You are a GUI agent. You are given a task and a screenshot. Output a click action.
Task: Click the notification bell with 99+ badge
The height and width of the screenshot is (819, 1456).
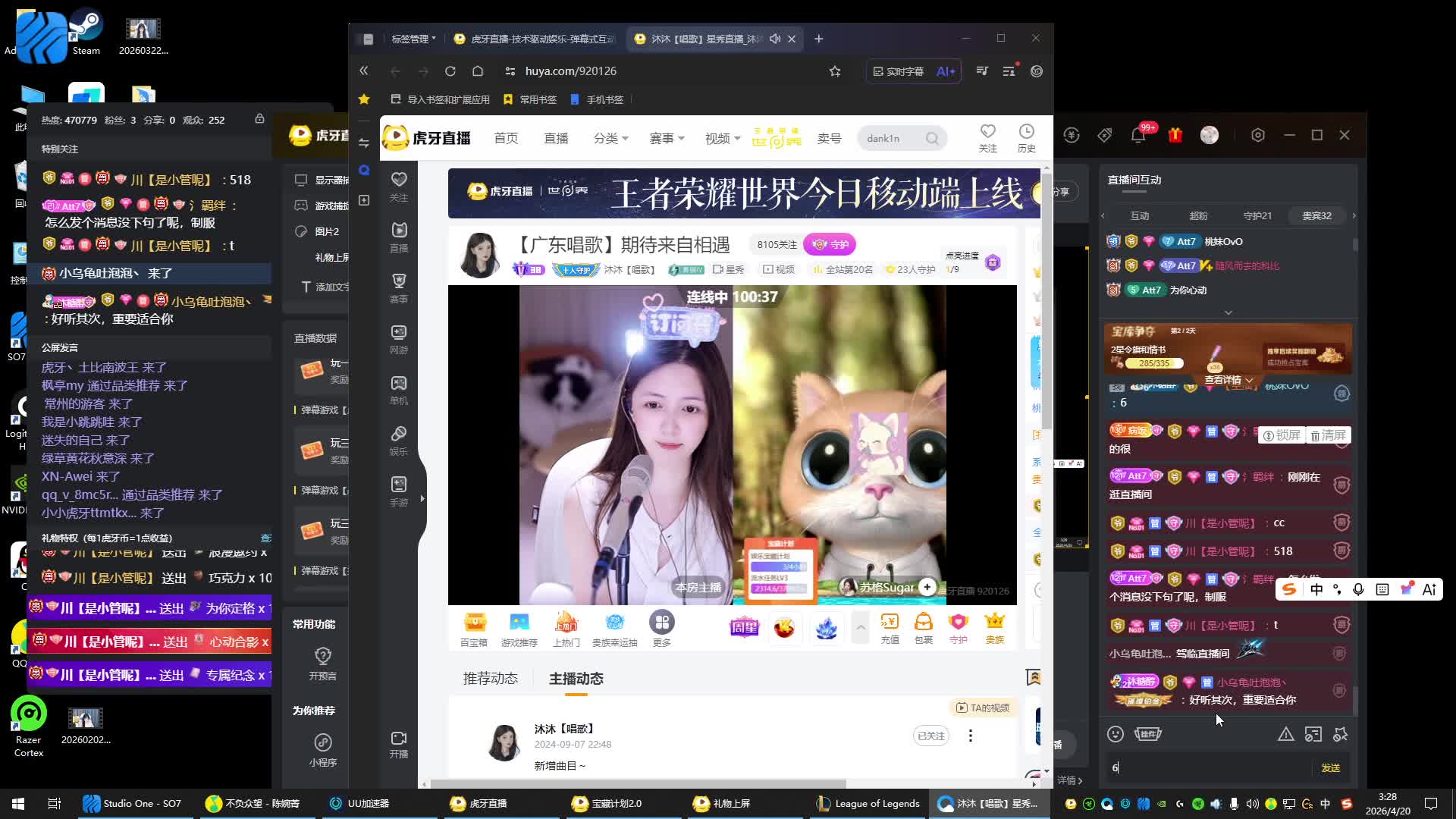pyautogui.click(x=1137, y=135)
